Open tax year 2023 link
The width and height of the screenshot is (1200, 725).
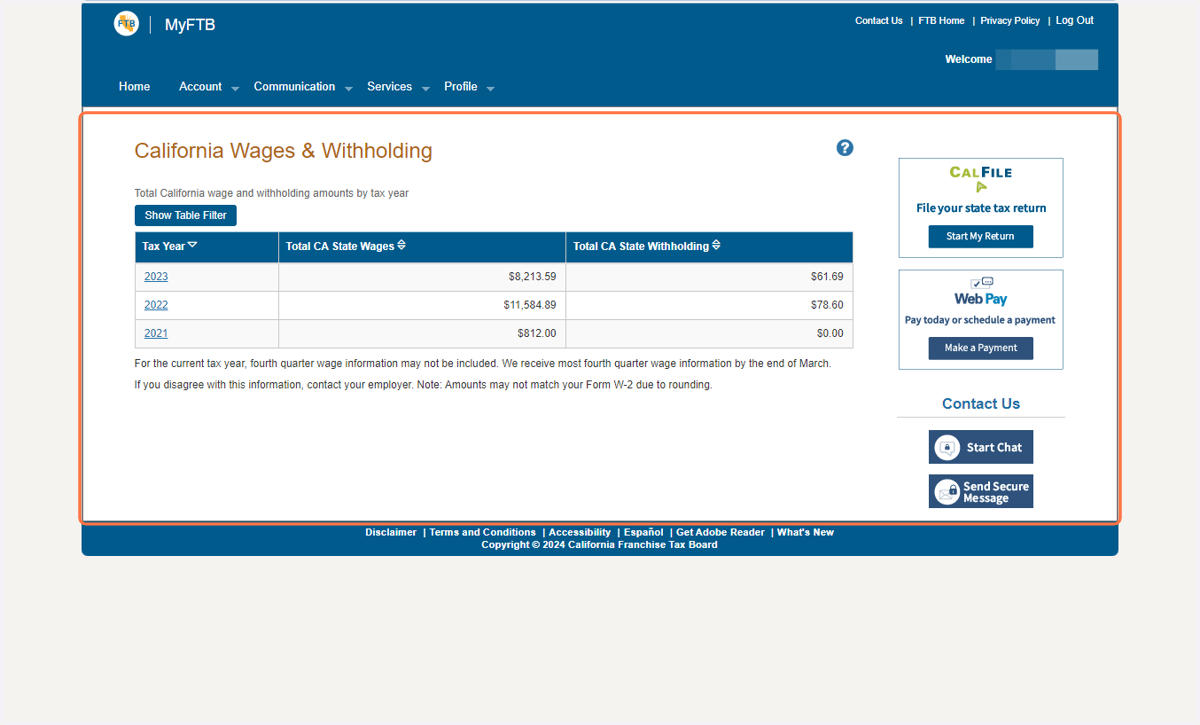156,277
